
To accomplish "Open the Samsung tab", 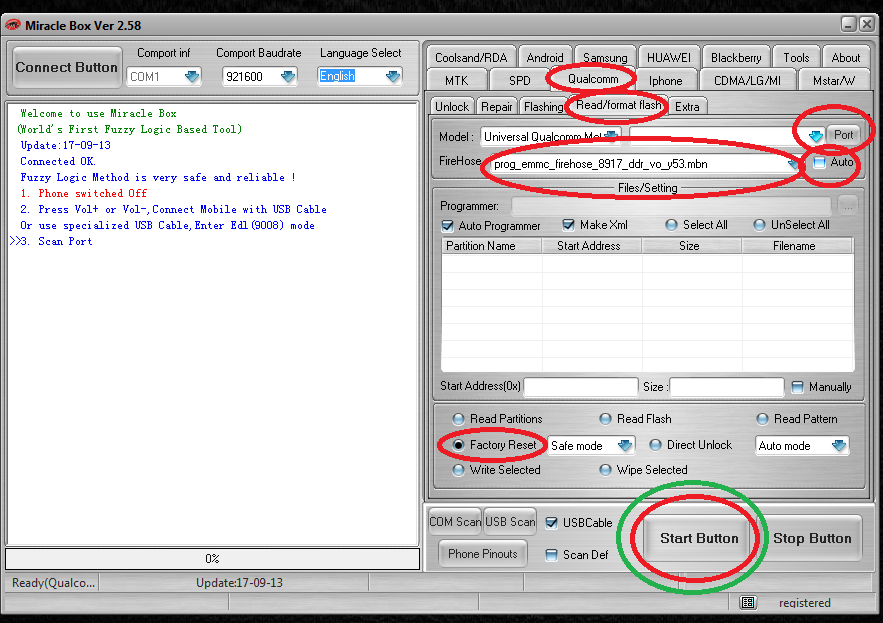I will pos(605,57).
